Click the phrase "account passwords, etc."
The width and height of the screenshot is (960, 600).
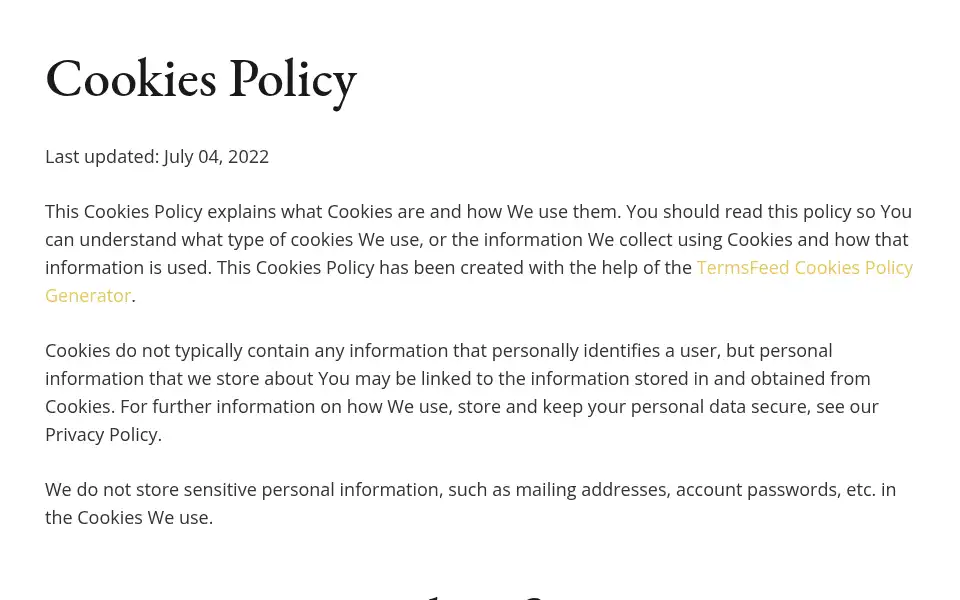[x=776, y=490]
